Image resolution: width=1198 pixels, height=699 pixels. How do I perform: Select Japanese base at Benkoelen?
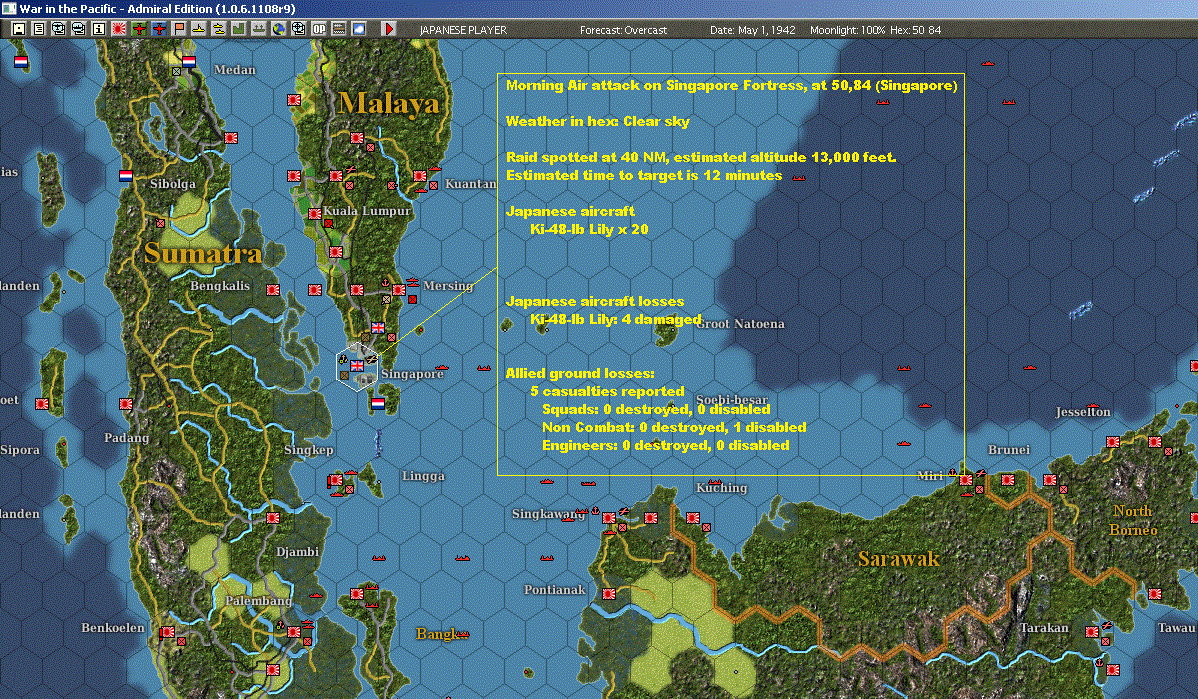point(167,632)
